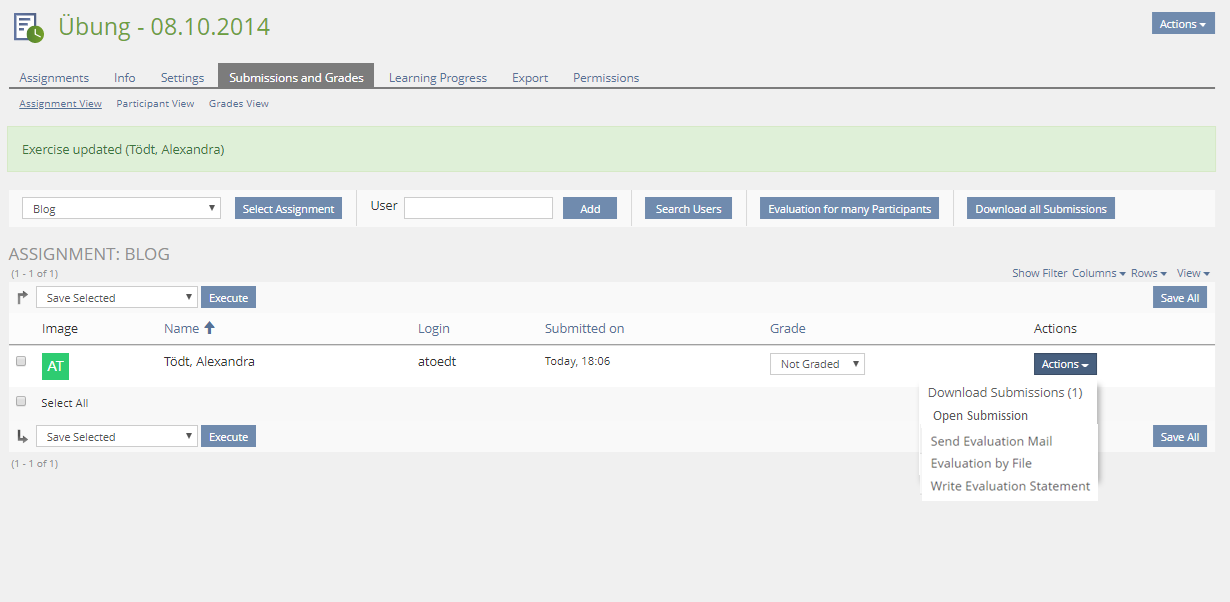Open the Columns dropdown menu
The width and height of the screenshot is (1230, 602).
click(1098, 273)
